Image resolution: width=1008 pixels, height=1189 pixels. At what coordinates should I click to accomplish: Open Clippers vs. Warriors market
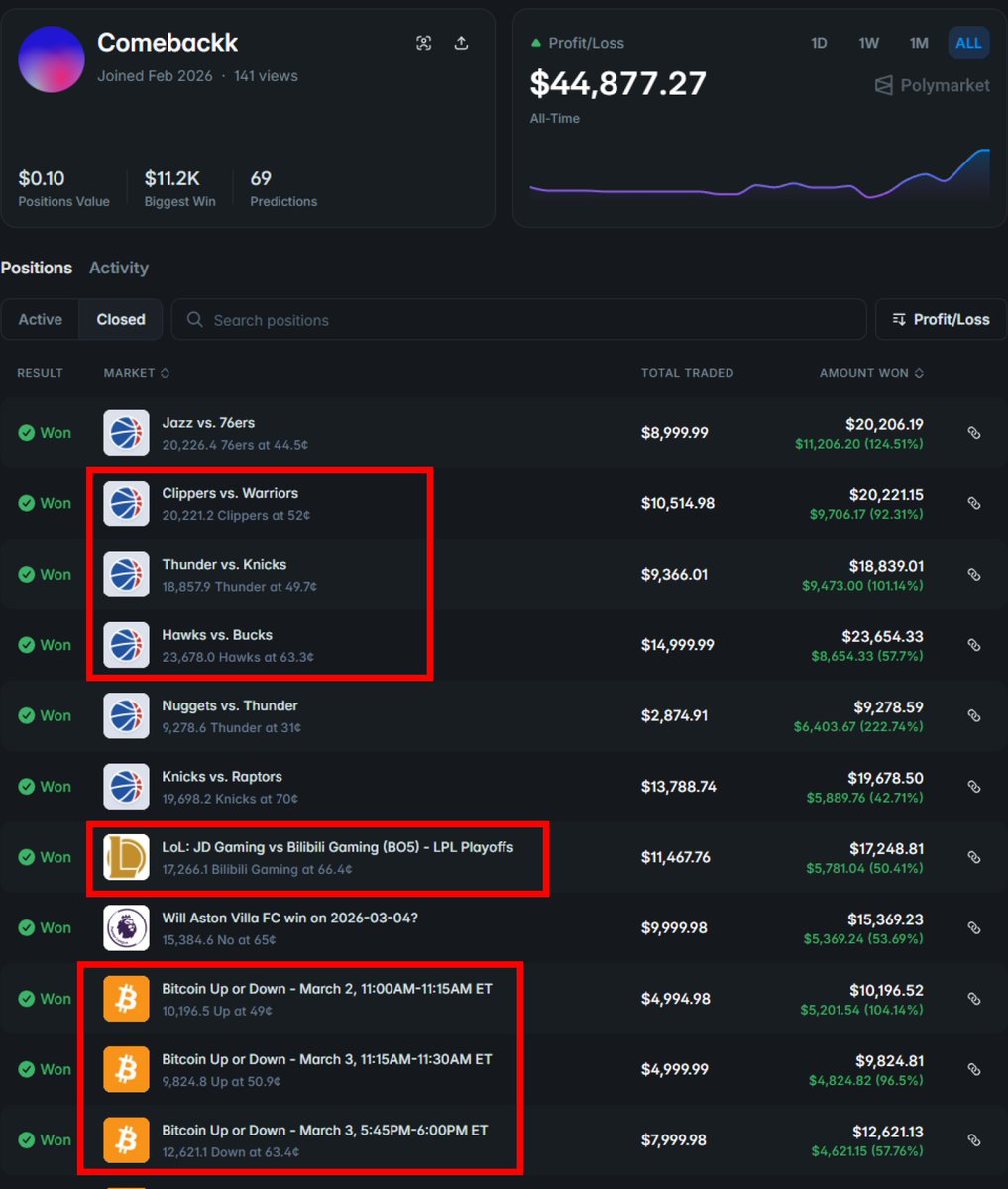(x=230, y=493)
